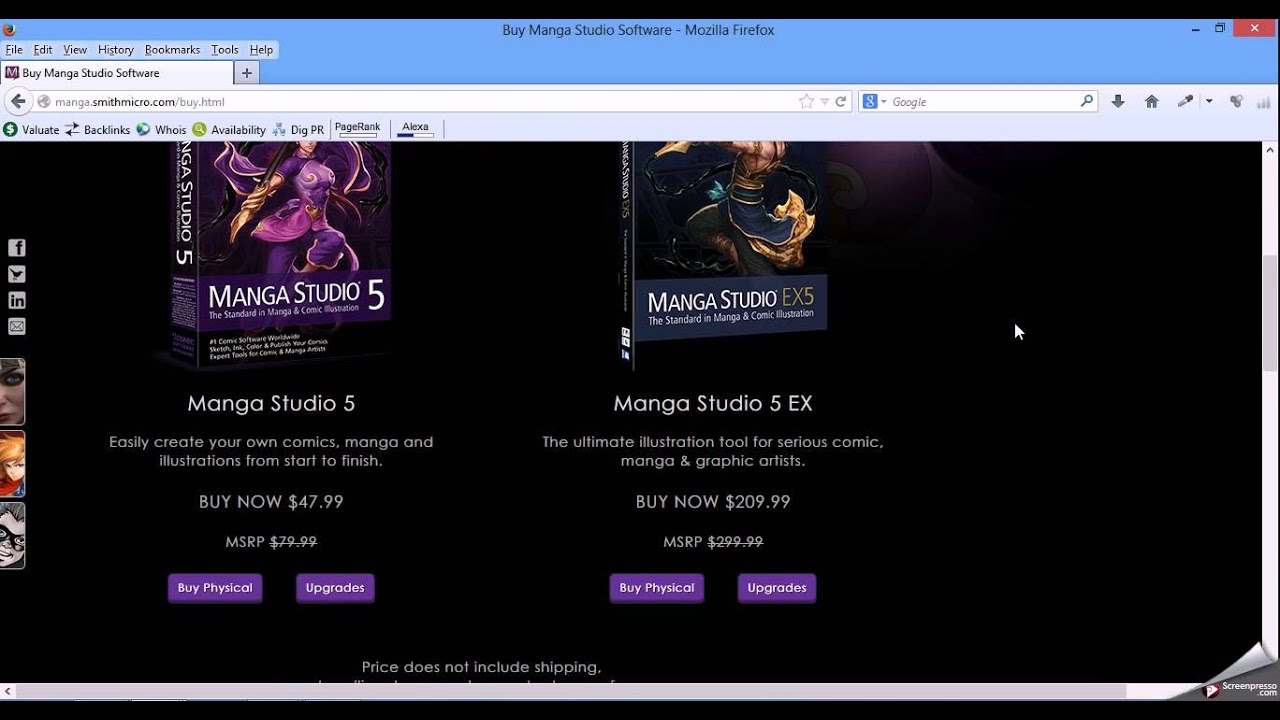The image size is (1280, 720).
Task: Click the bar-chart extension icon
Action: pyautogui.click(x=1263, y=101)
